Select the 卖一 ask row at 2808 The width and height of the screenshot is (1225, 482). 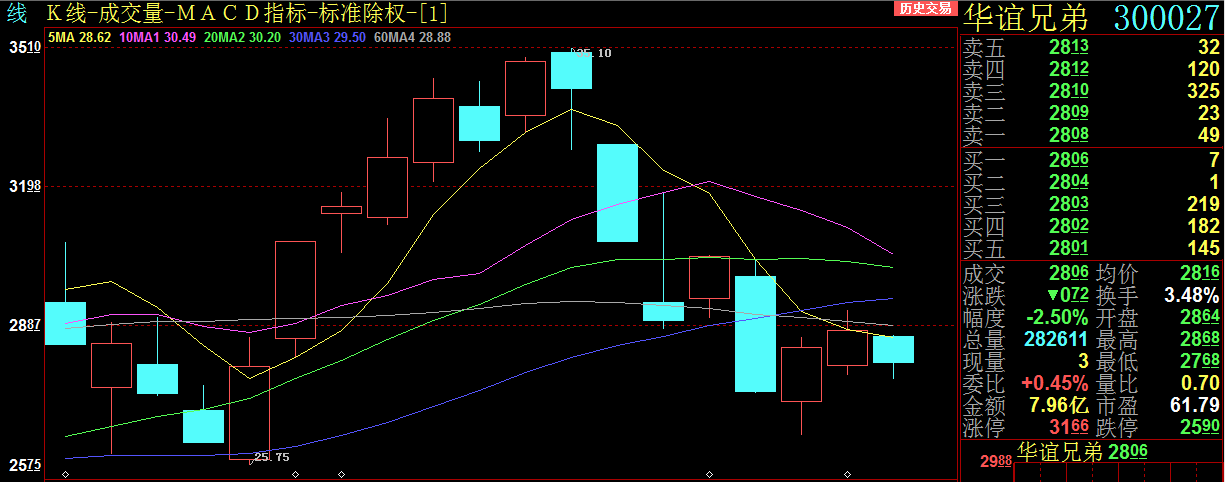point(1090,135)
